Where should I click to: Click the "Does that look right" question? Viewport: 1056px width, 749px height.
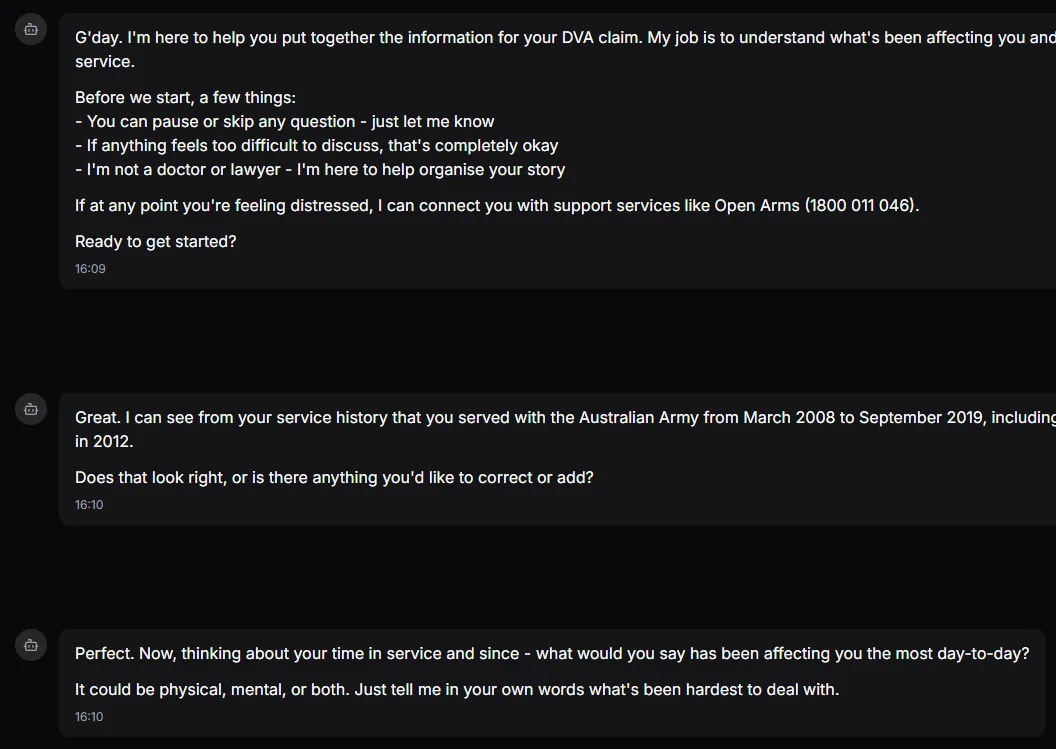tap(334, 478)
